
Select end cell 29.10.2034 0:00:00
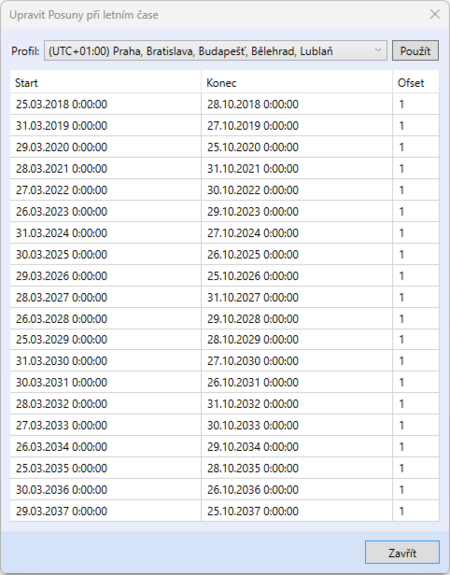(x=297, y=447)
